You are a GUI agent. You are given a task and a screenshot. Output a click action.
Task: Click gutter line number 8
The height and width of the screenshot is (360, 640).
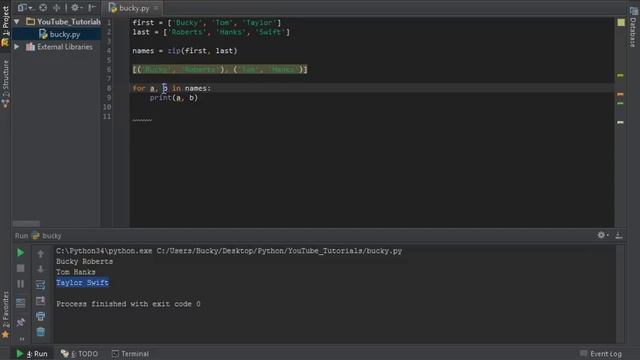tap(109, 88)
